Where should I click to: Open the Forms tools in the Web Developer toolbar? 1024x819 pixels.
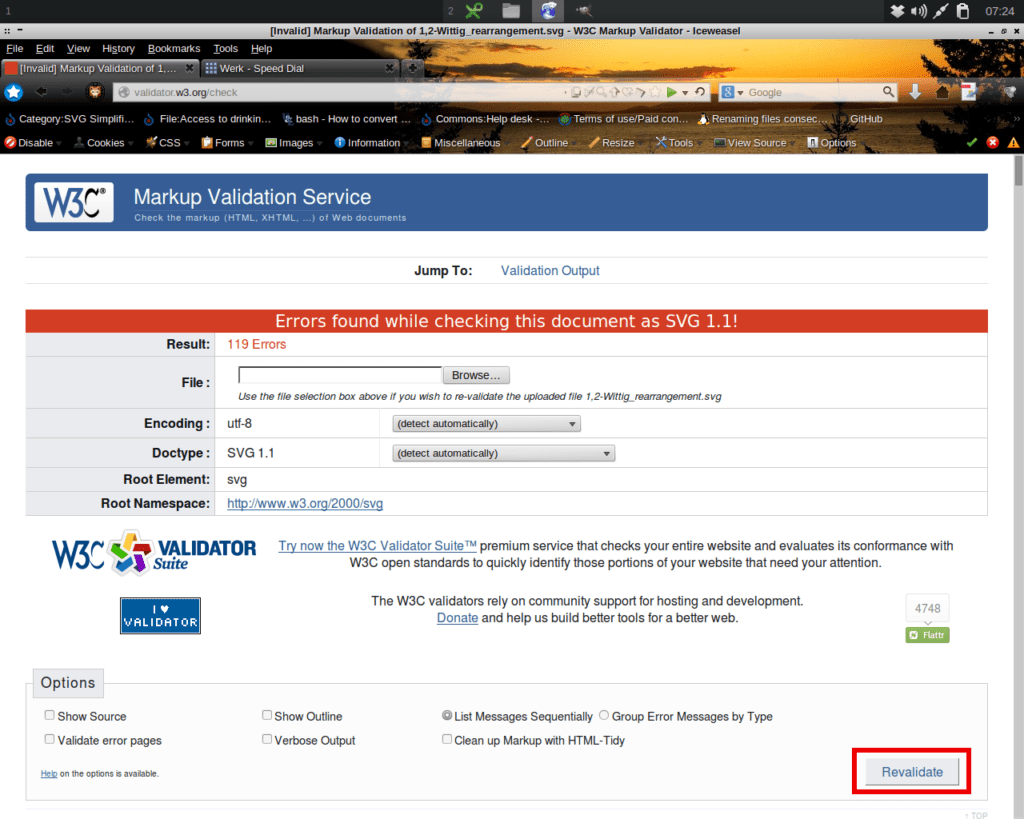(x=225, y=142)
